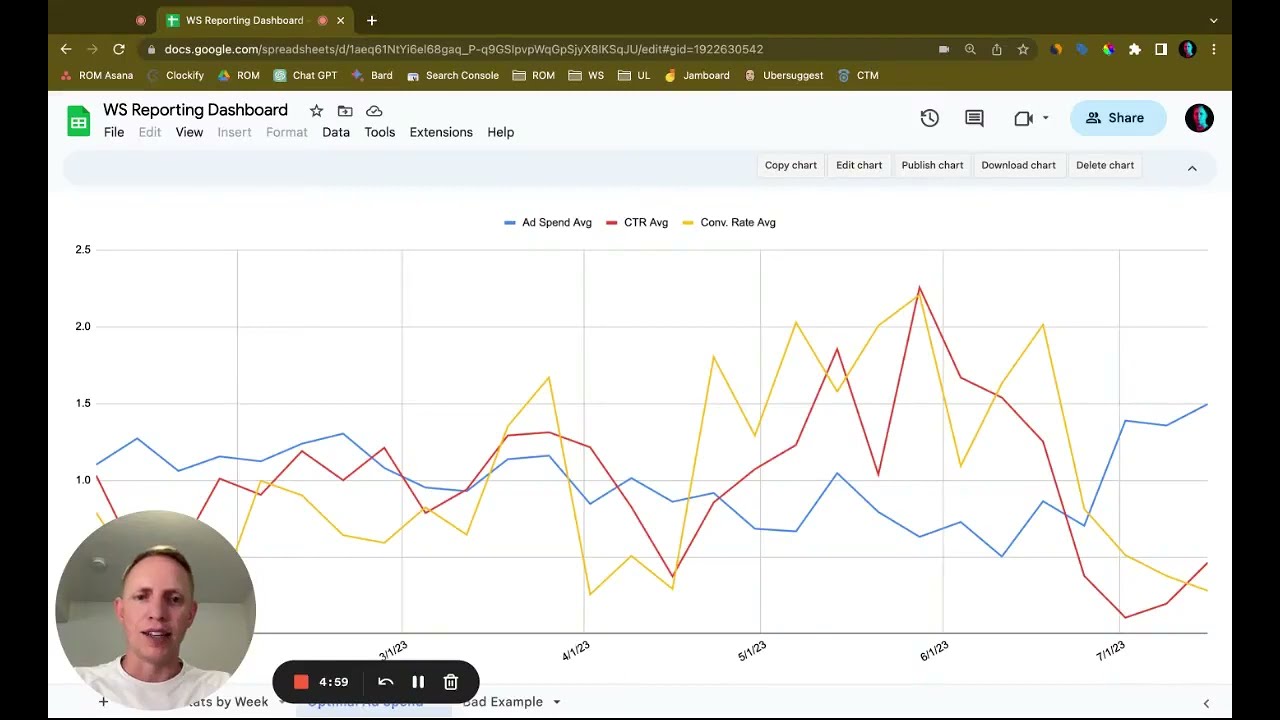The width and height of the screenshot is (1280, 720).
Task: Open a new browser tab
Action: (x=372, y=20)
